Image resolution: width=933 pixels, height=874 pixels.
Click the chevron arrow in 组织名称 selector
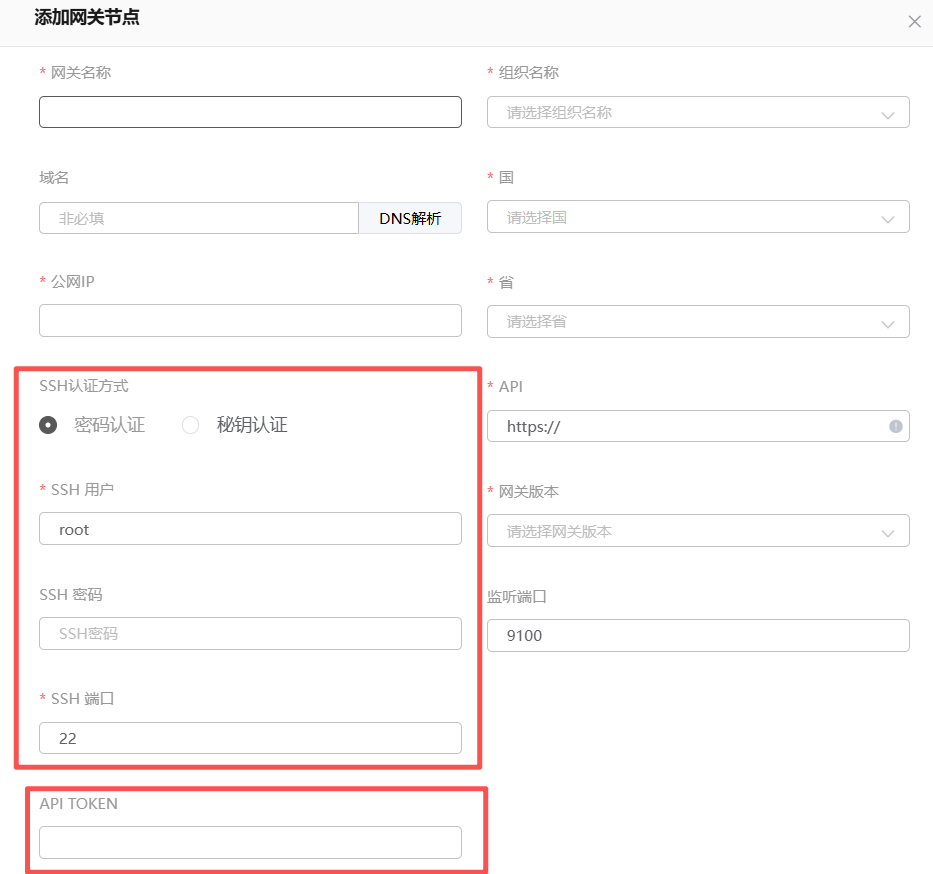tap(887, 114)
